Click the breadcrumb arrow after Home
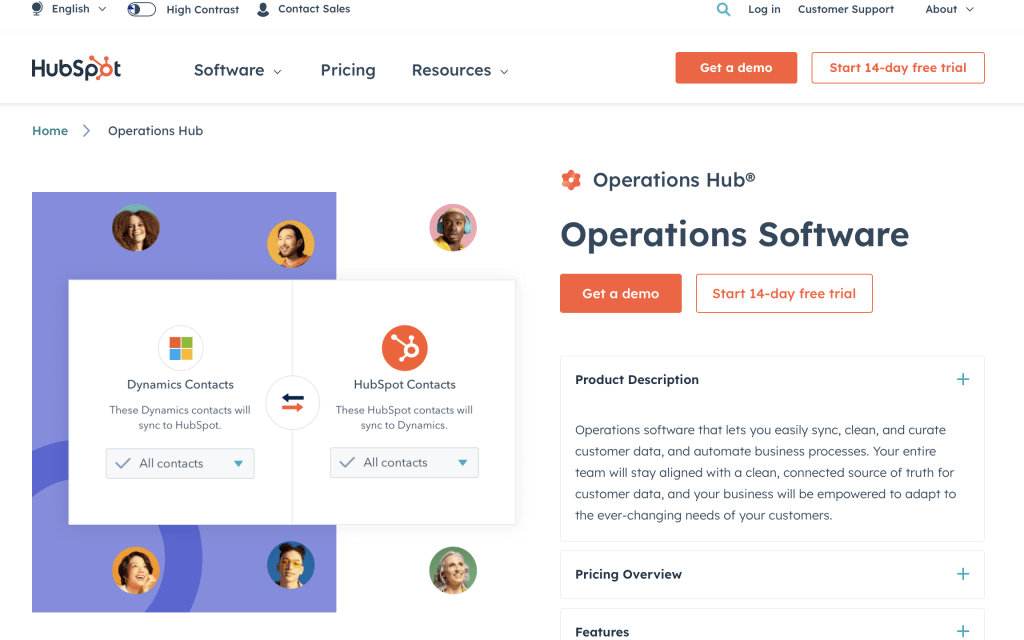This screenshot has height=640, width=1024. (86, 131)
